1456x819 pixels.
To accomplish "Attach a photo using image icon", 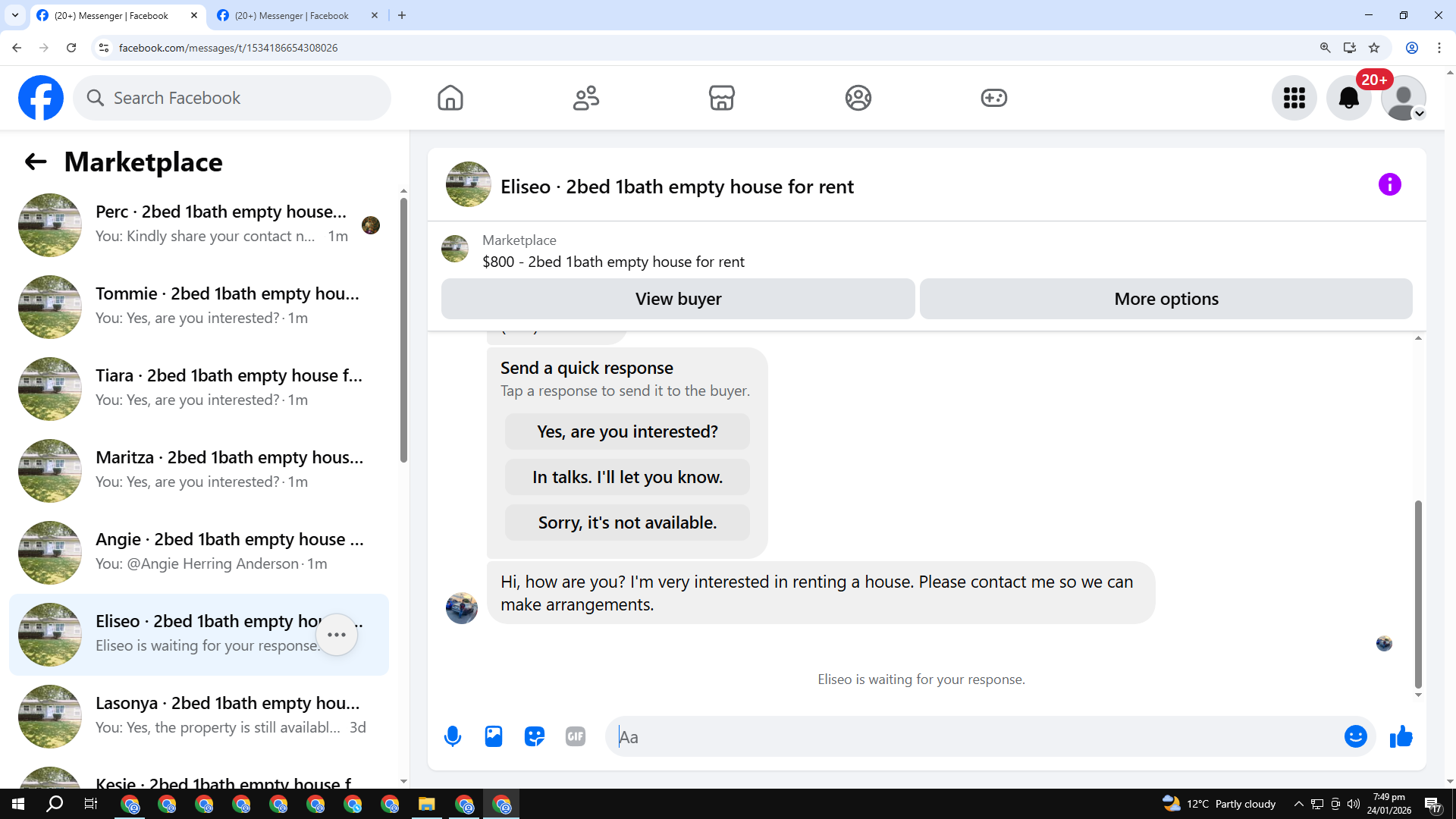I will click(494, 736).
